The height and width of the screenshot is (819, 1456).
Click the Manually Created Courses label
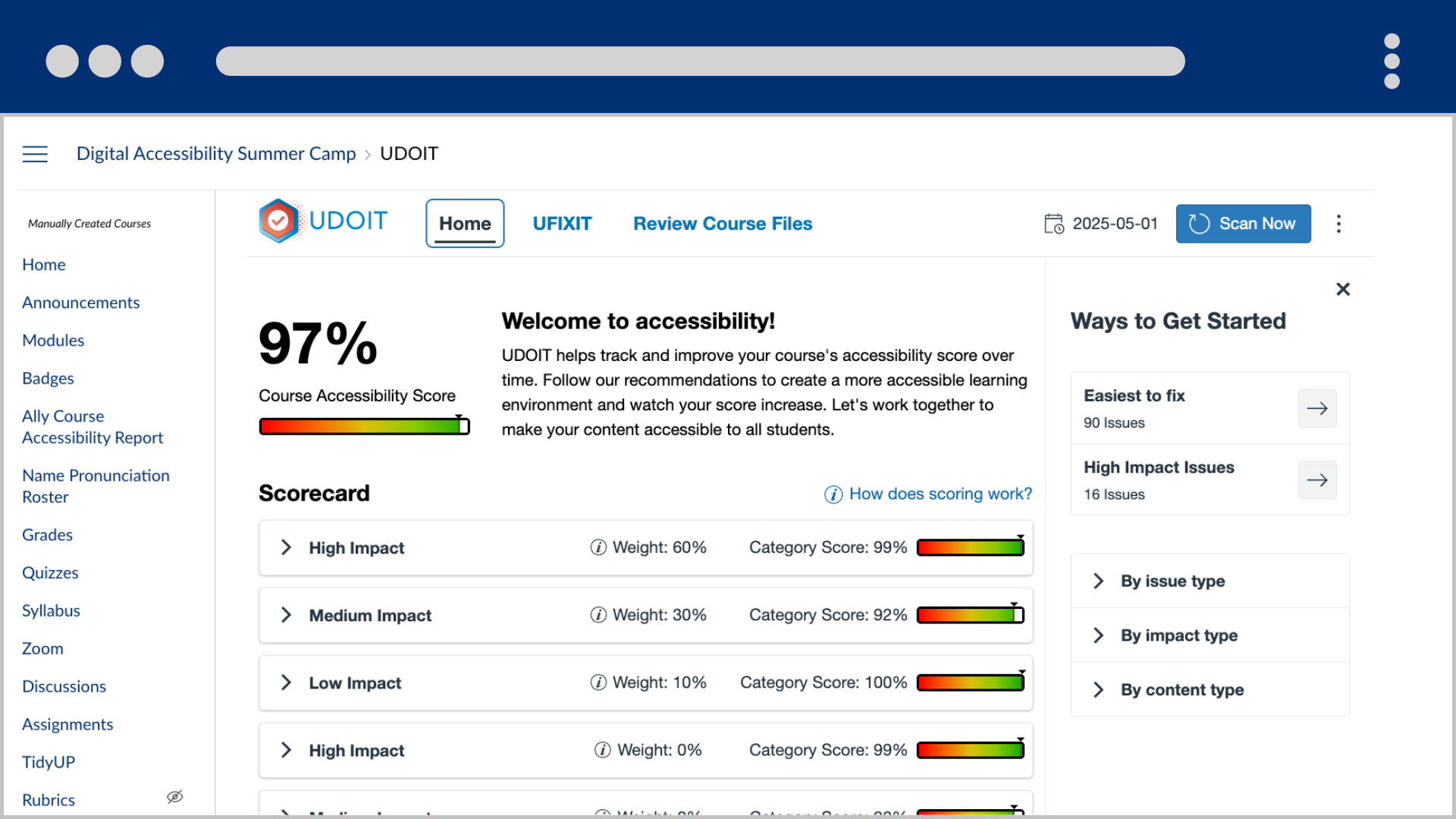coord(89,224)
